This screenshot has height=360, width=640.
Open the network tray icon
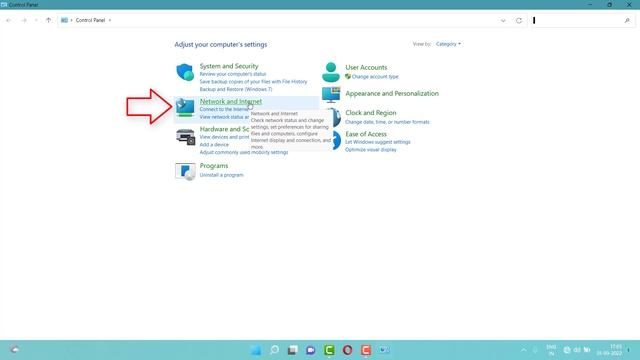[x=567, y=350]
